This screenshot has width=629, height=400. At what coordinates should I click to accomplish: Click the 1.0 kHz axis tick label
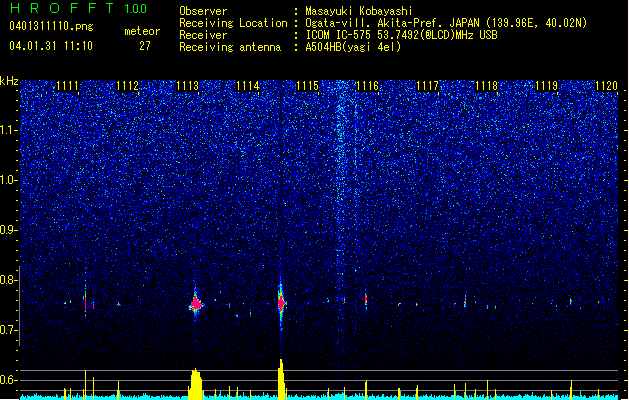coord(8,180)
